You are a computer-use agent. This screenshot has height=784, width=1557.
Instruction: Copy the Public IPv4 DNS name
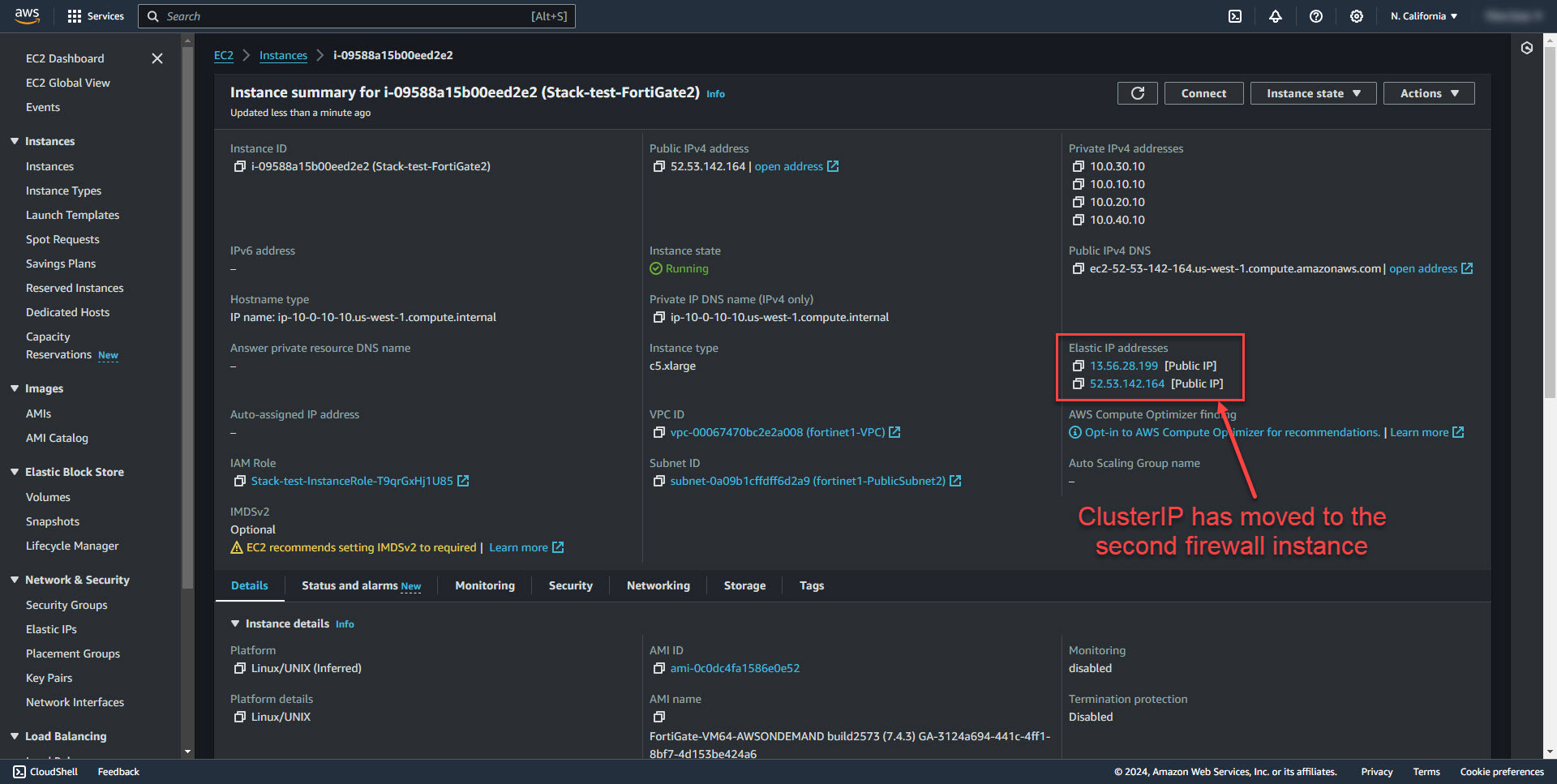click(1079, 268)
